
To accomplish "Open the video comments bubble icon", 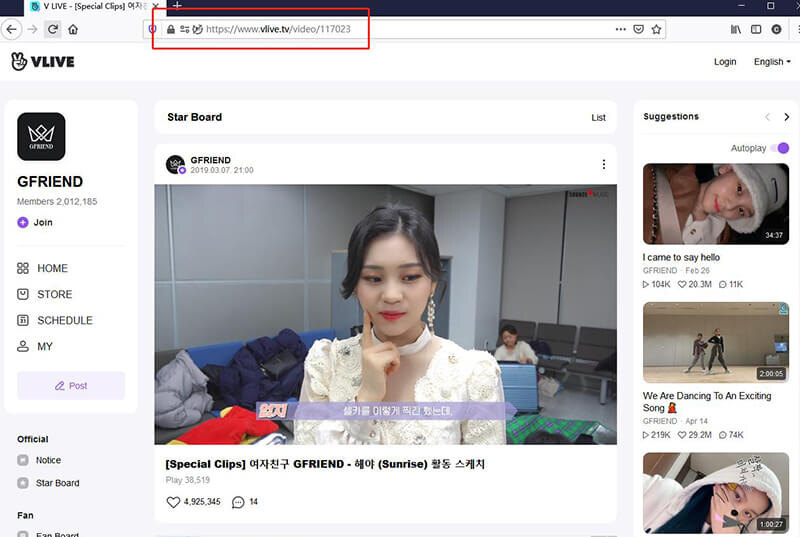I will click(238, 502).
